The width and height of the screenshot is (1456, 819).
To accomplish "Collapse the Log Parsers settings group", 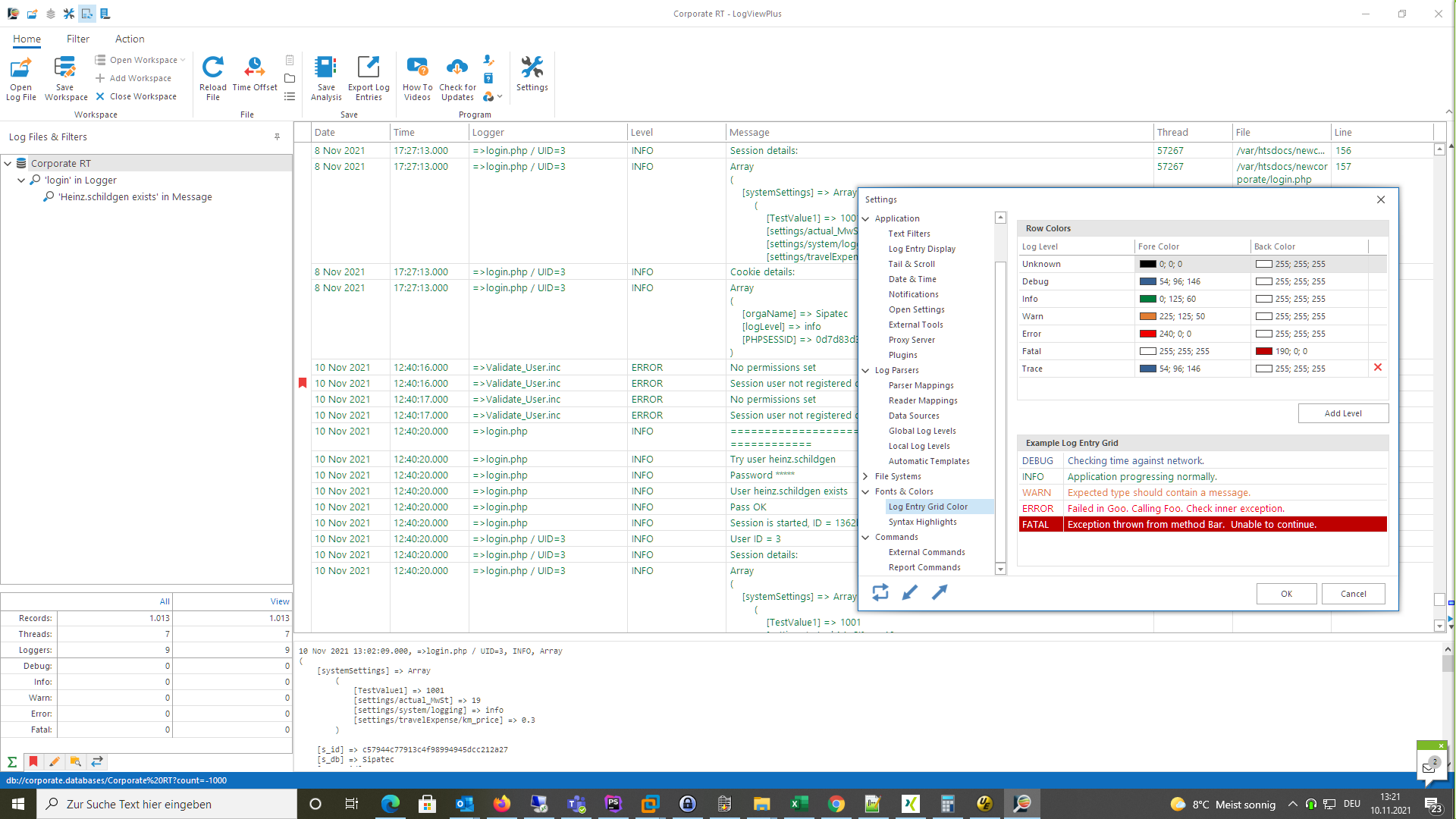I will click(865, 370).
